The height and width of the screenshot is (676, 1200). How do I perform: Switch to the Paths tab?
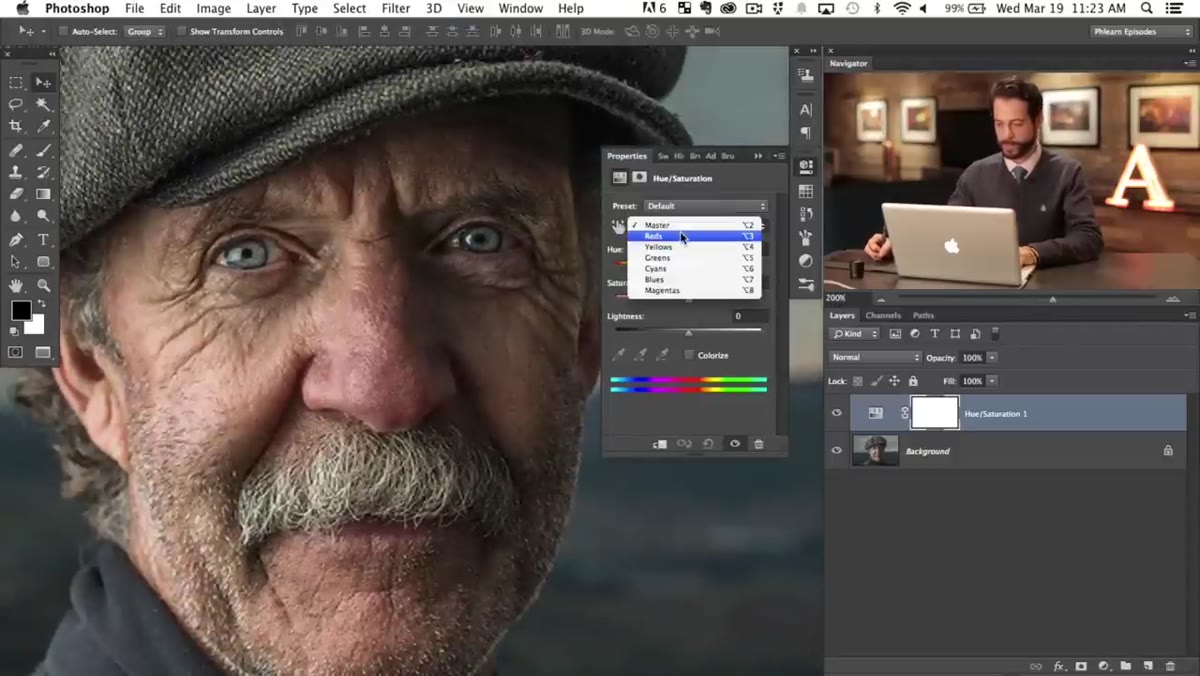point(923,315)
